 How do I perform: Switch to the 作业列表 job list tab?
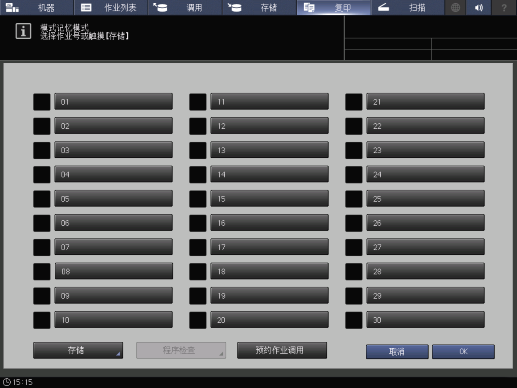click(111, 7)
